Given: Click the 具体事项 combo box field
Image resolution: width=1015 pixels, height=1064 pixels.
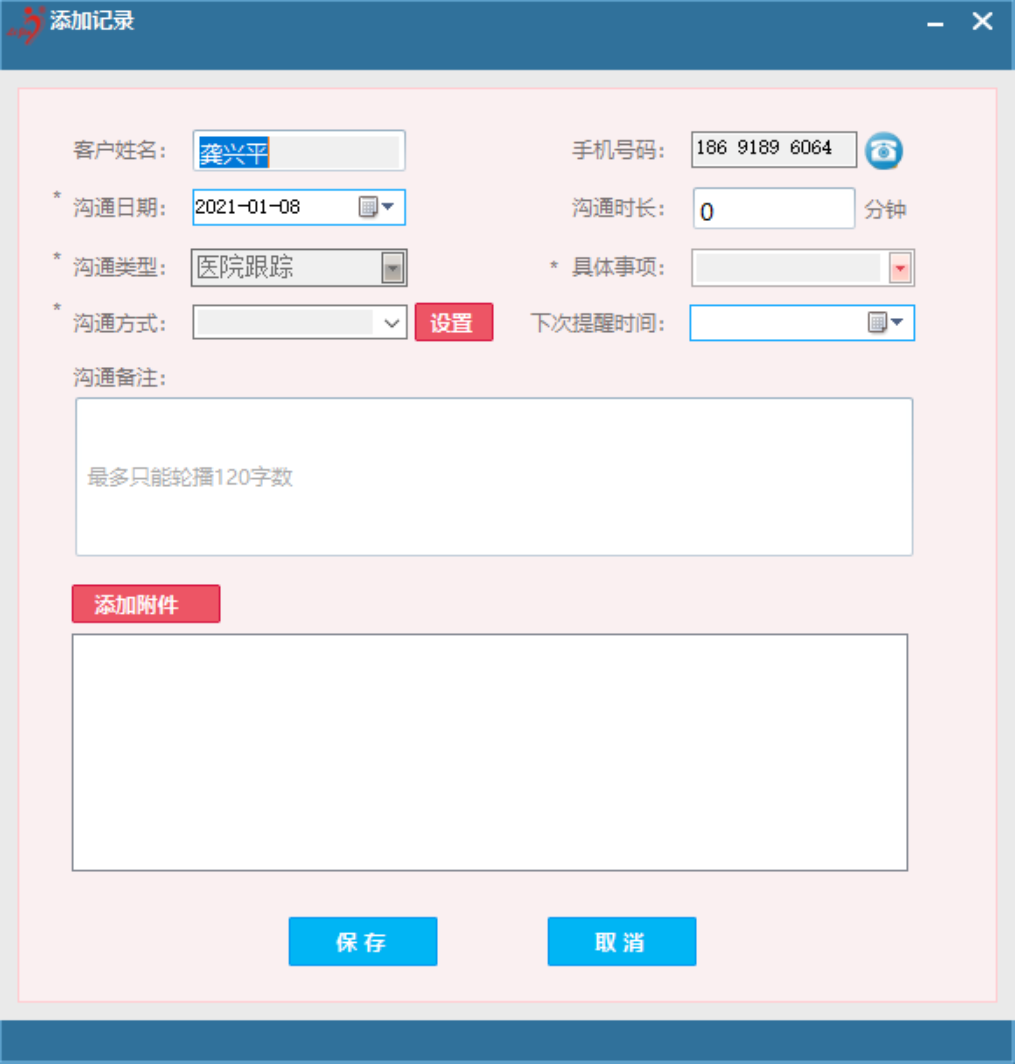Looking at the screenshot, I should point(803,268).
